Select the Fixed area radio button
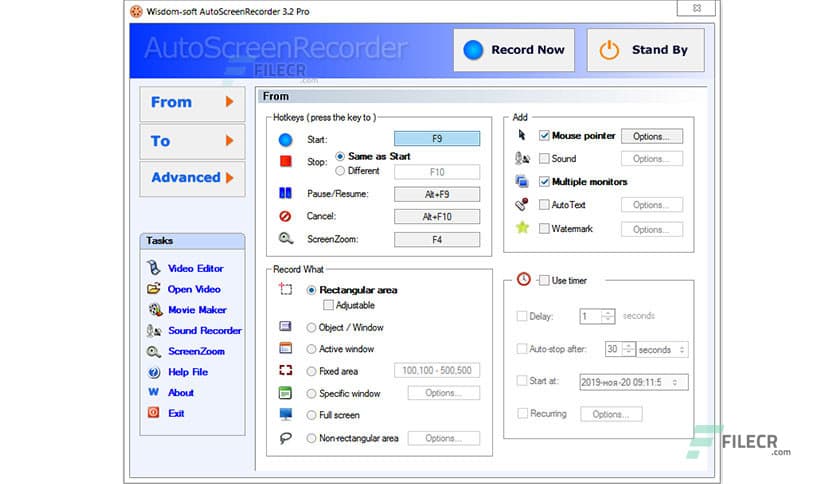 311,372
